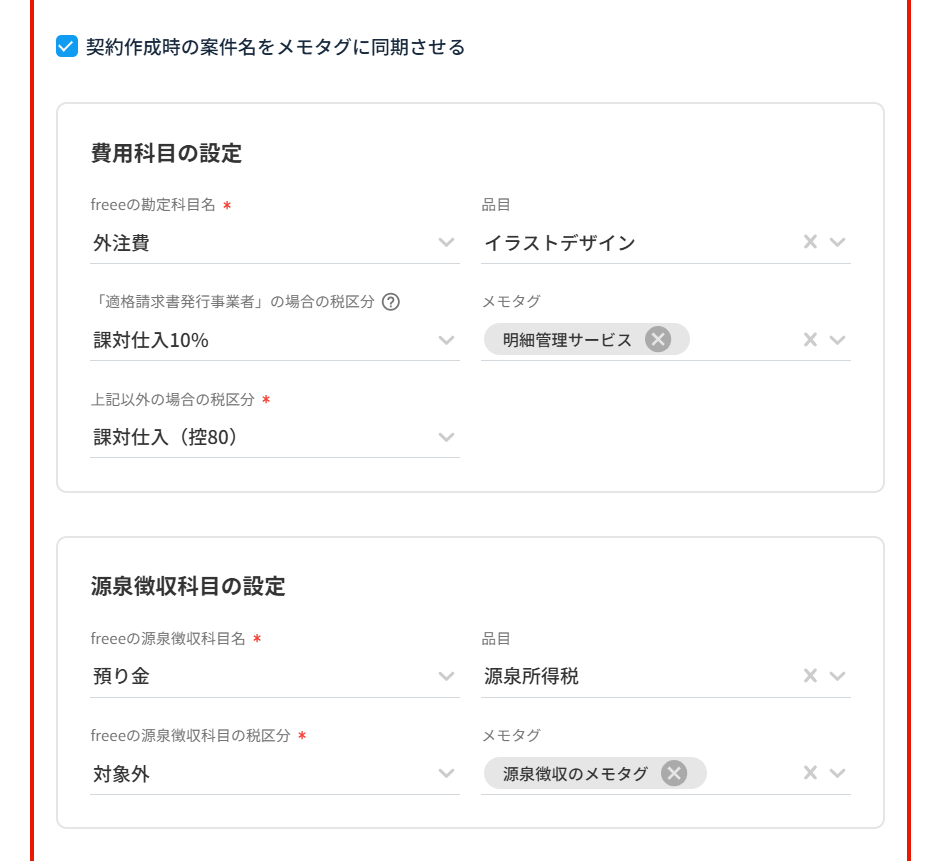Clear all withholding メモタグ selections
Viewport: 935px width, 861px height.
coord(810,773)
